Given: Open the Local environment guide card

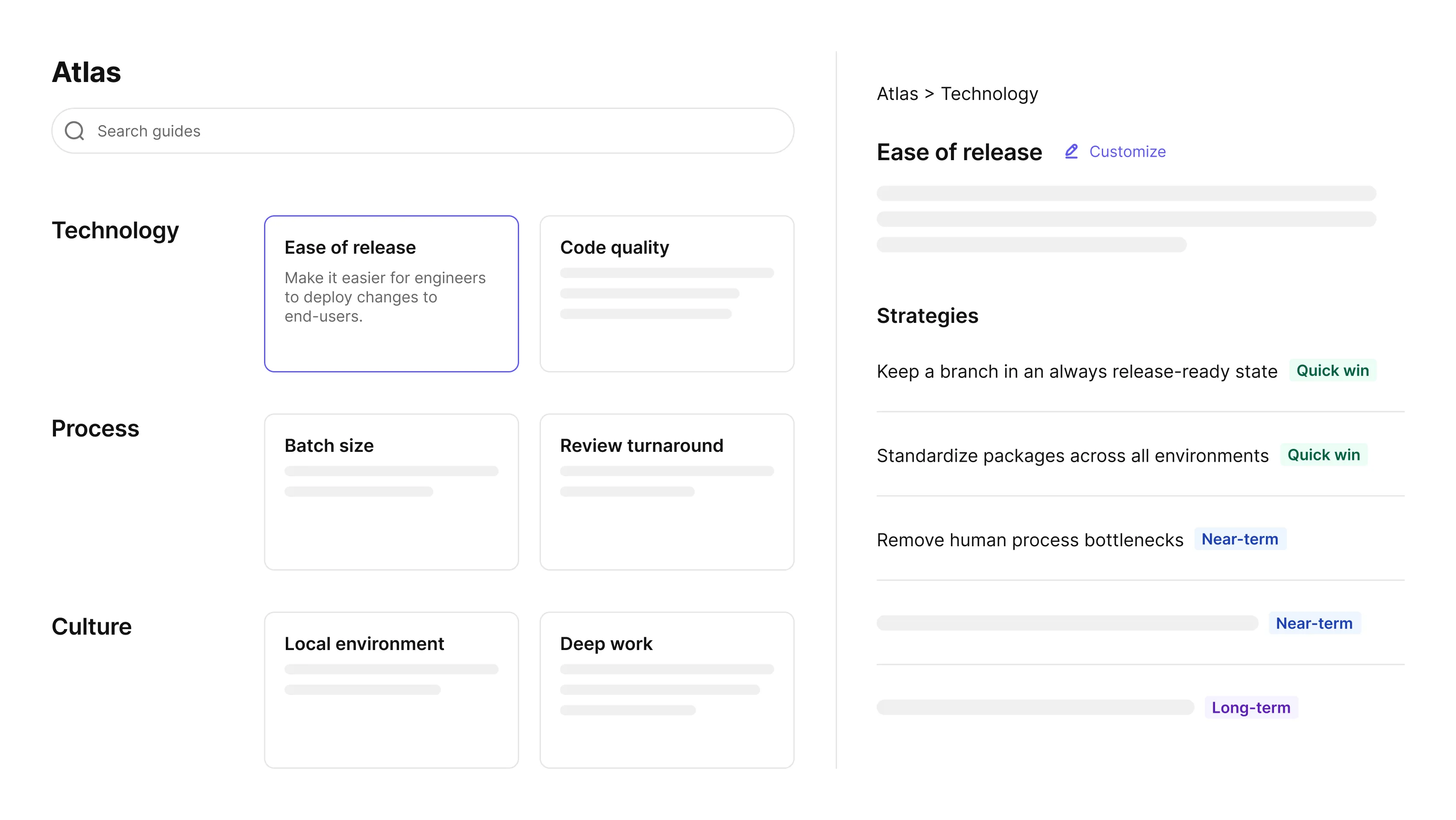Looking at the screenshot, I should [x=391, y=689].
